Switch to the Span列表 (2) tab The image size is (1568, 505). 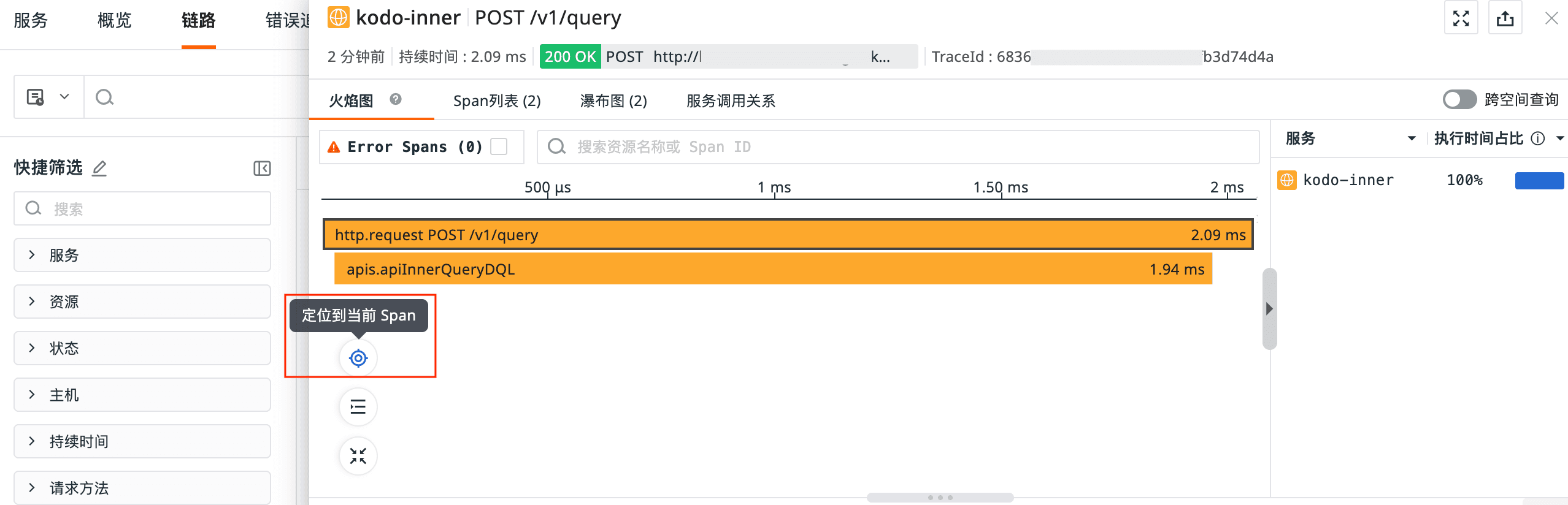497,101
